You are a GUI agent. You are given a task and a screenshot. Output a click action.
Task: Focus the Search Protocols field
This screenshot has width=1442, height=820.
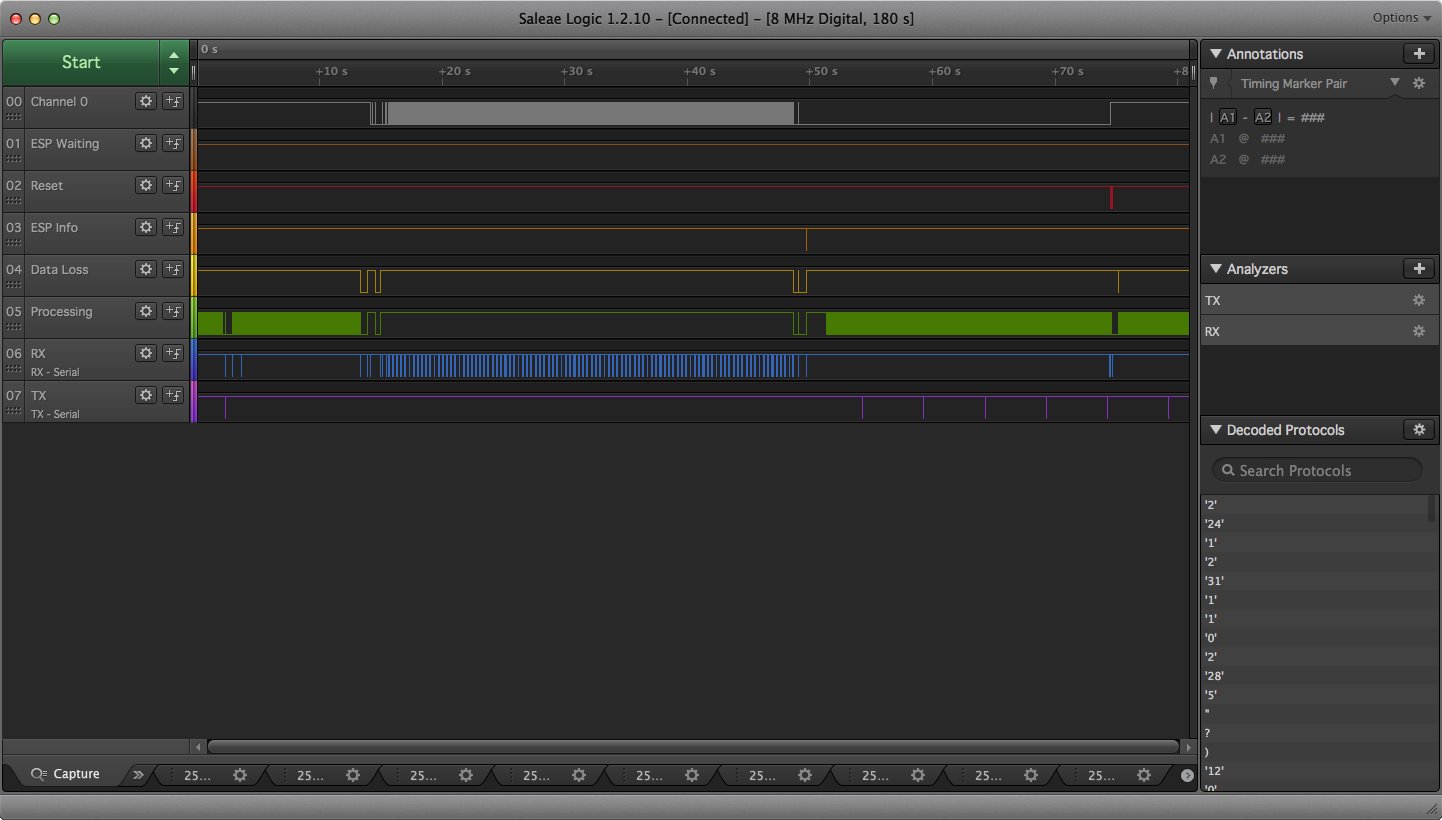click(1317, 470)
